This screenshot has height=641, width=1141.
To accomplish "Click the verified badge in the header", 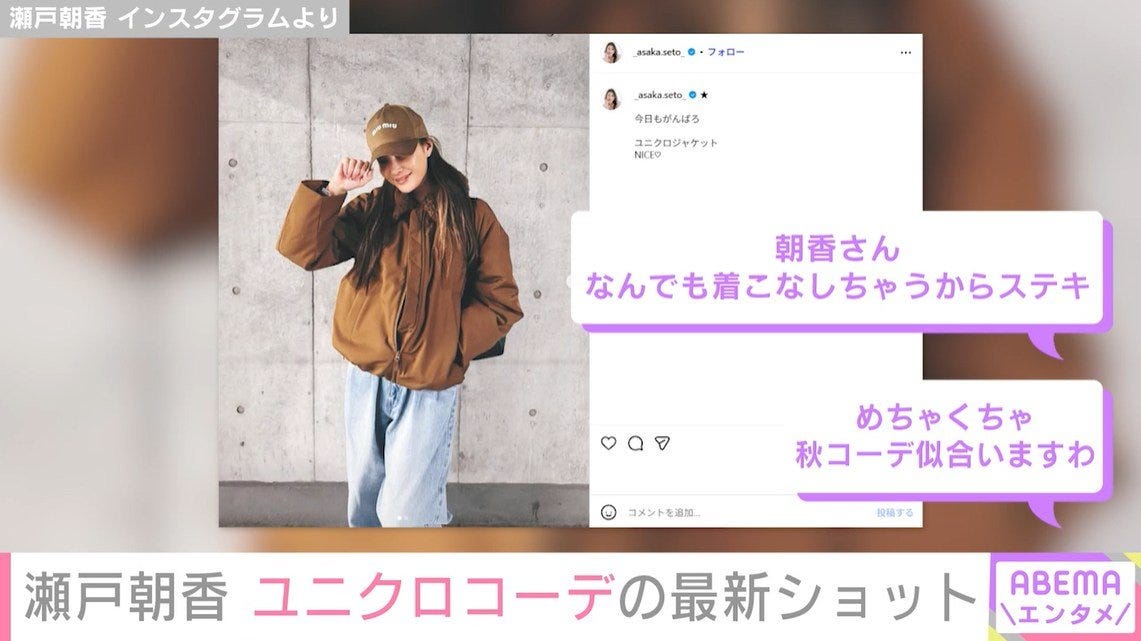I will [691, 52].
